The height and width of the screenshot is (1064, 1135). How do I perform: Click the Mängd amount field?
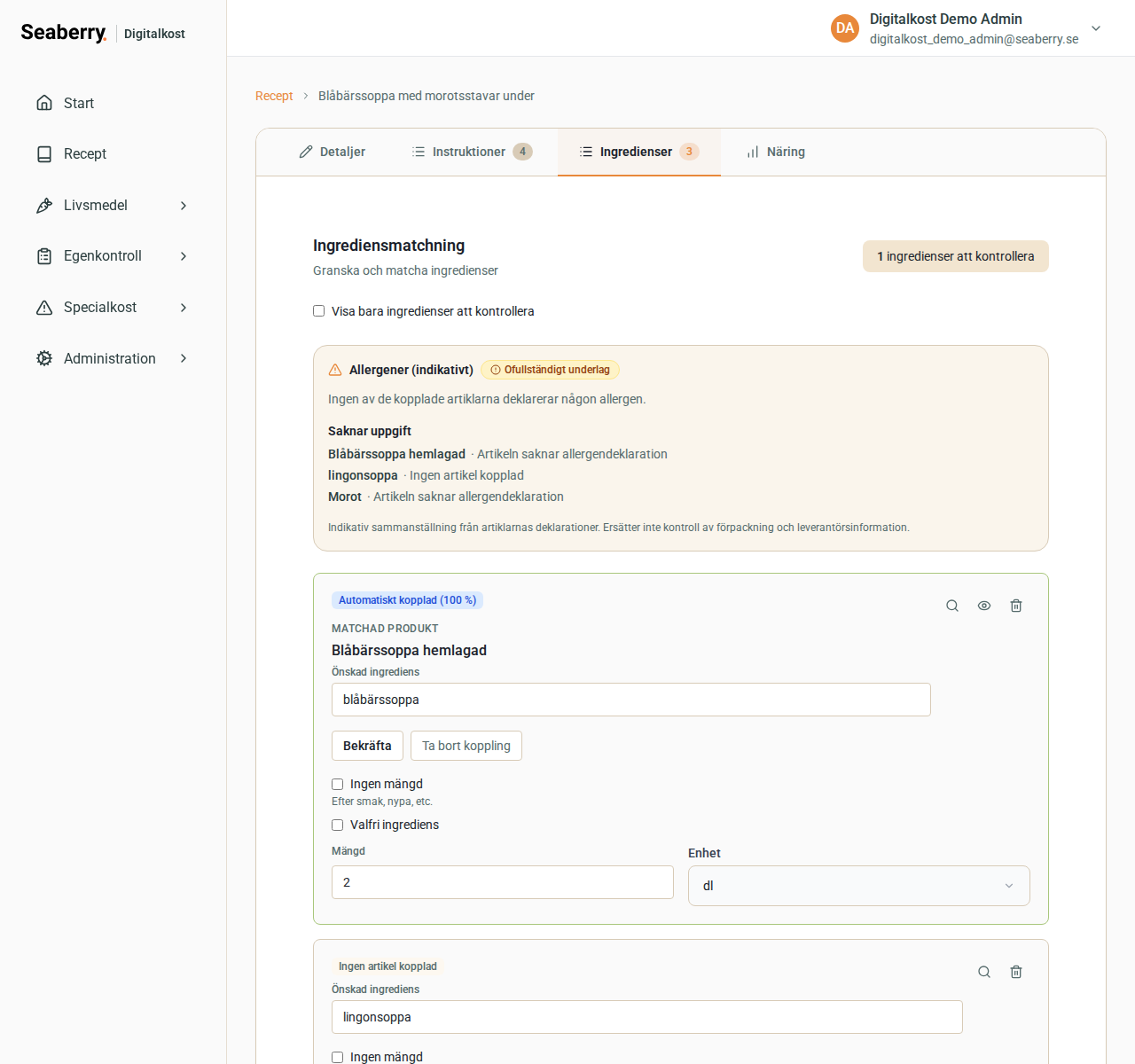pos(503,882)
